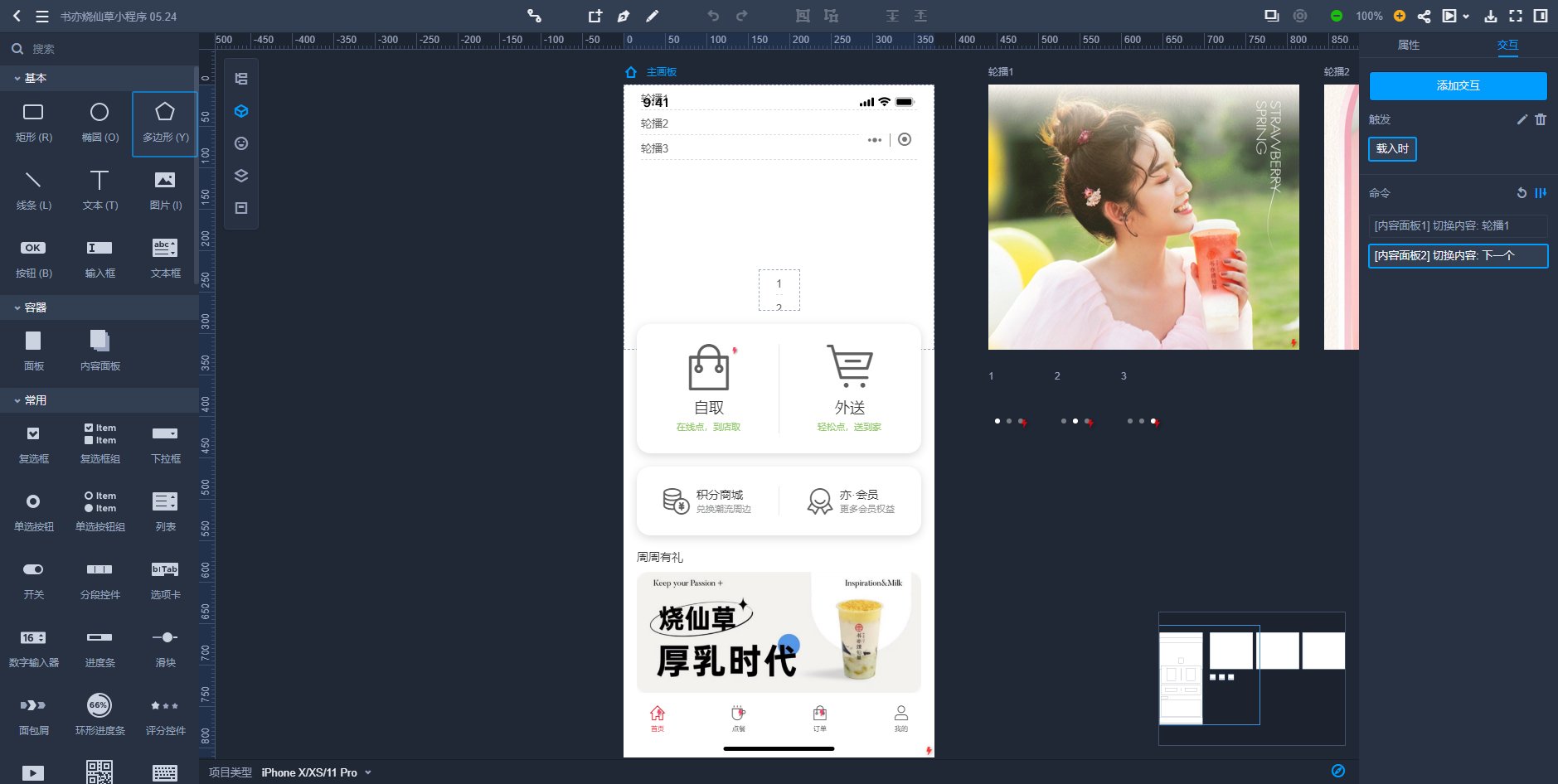Click the redo arrow in top toolbar
Screen dimensions: 1558x784
[741, 16]
